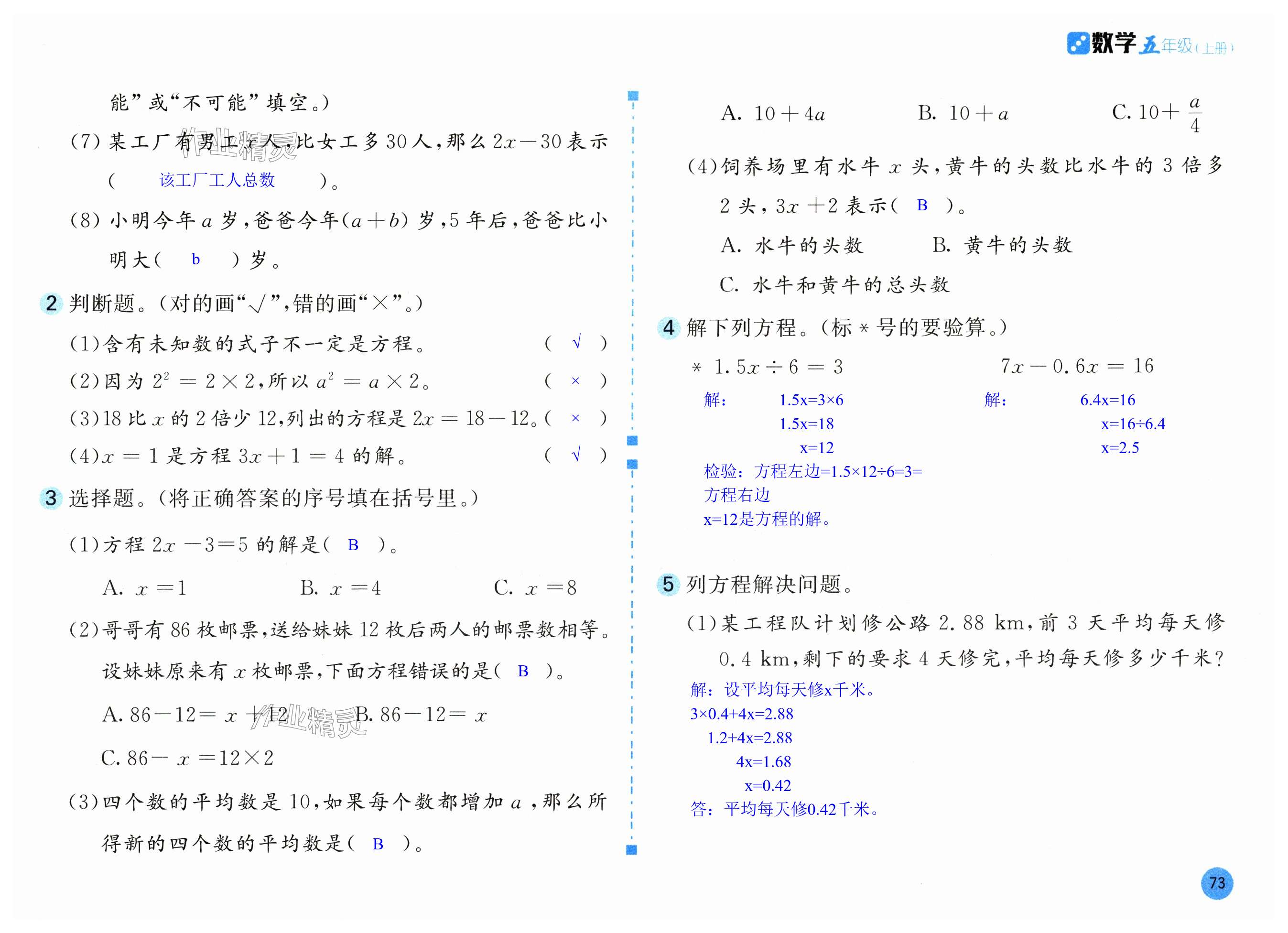Click option B. x=4

coord(341,588)
